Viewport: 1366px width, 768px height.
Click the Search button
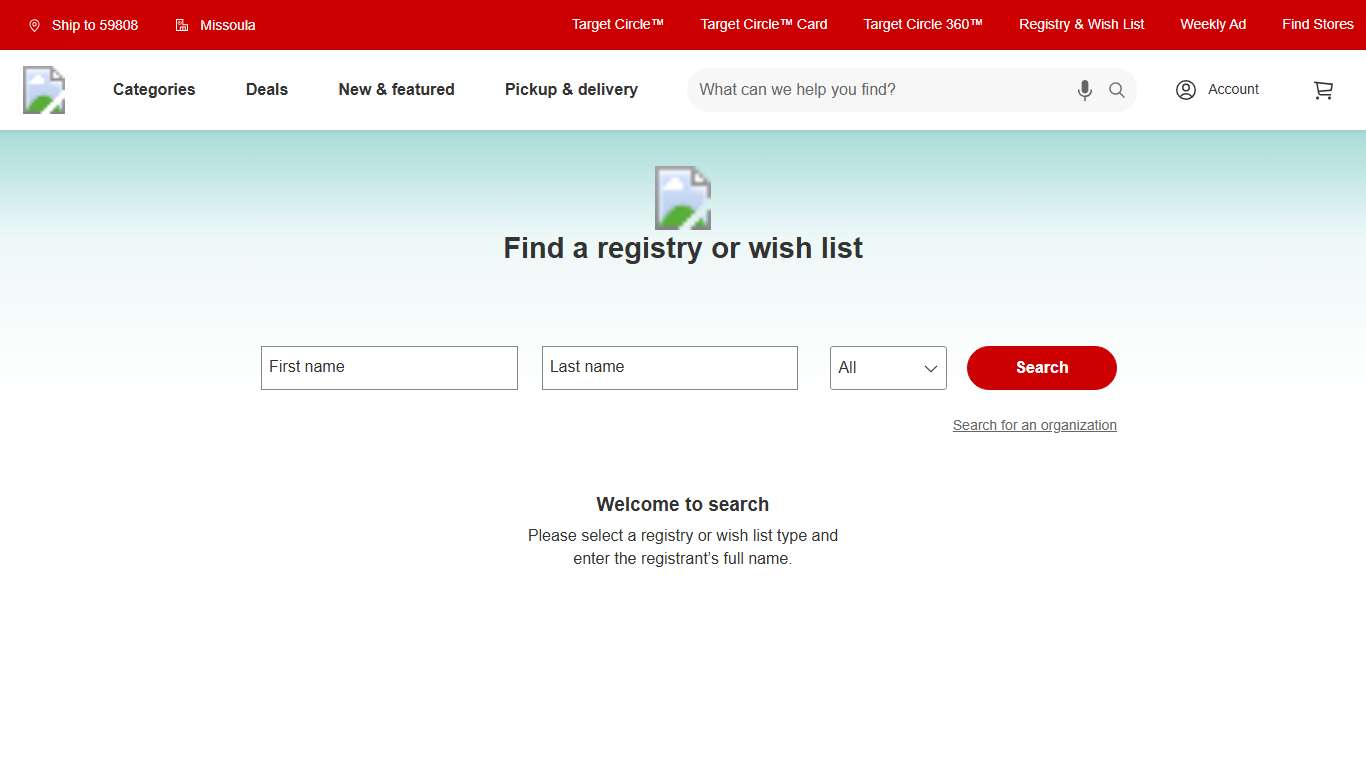tap(1041, 368)
